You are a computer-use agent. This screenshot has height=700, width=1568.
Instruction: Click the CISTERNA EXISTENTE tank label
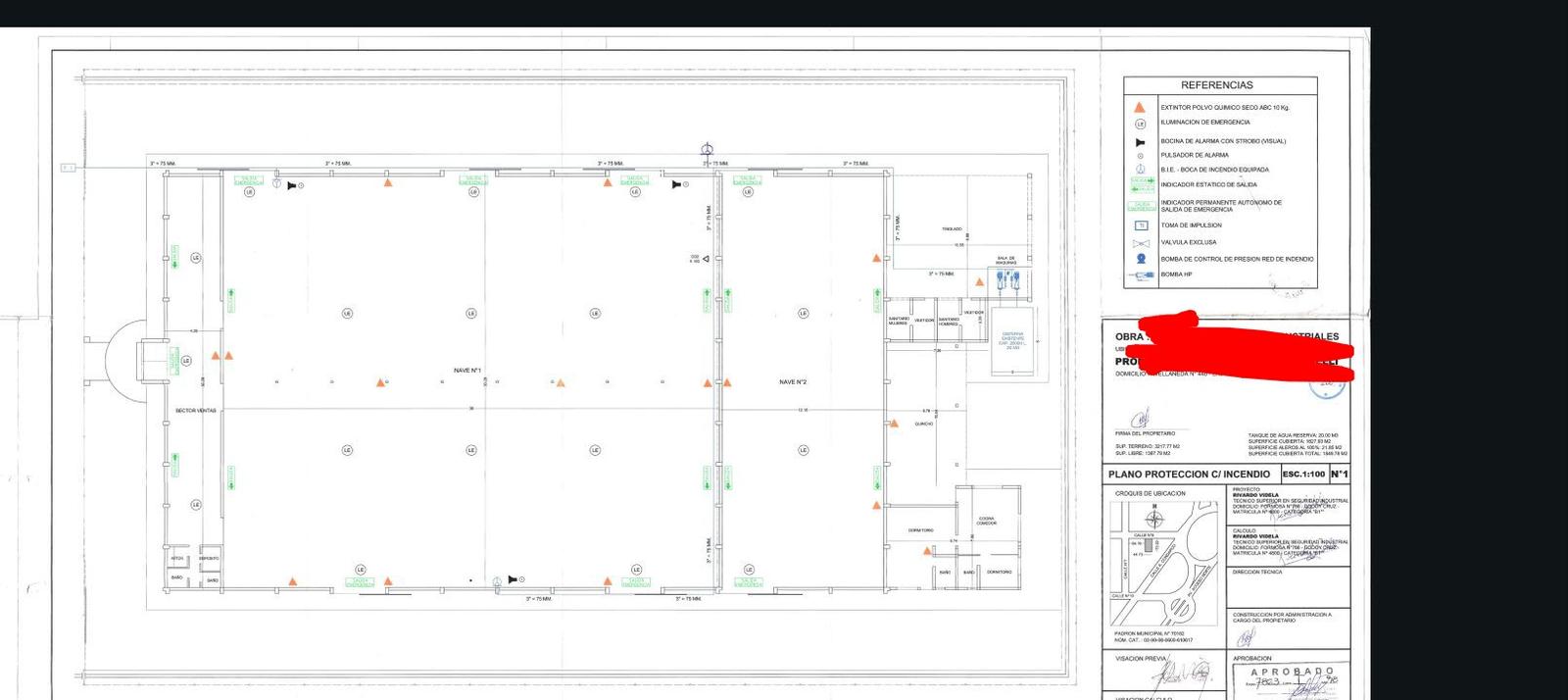pyautogui.click(x=1012, y=340)
